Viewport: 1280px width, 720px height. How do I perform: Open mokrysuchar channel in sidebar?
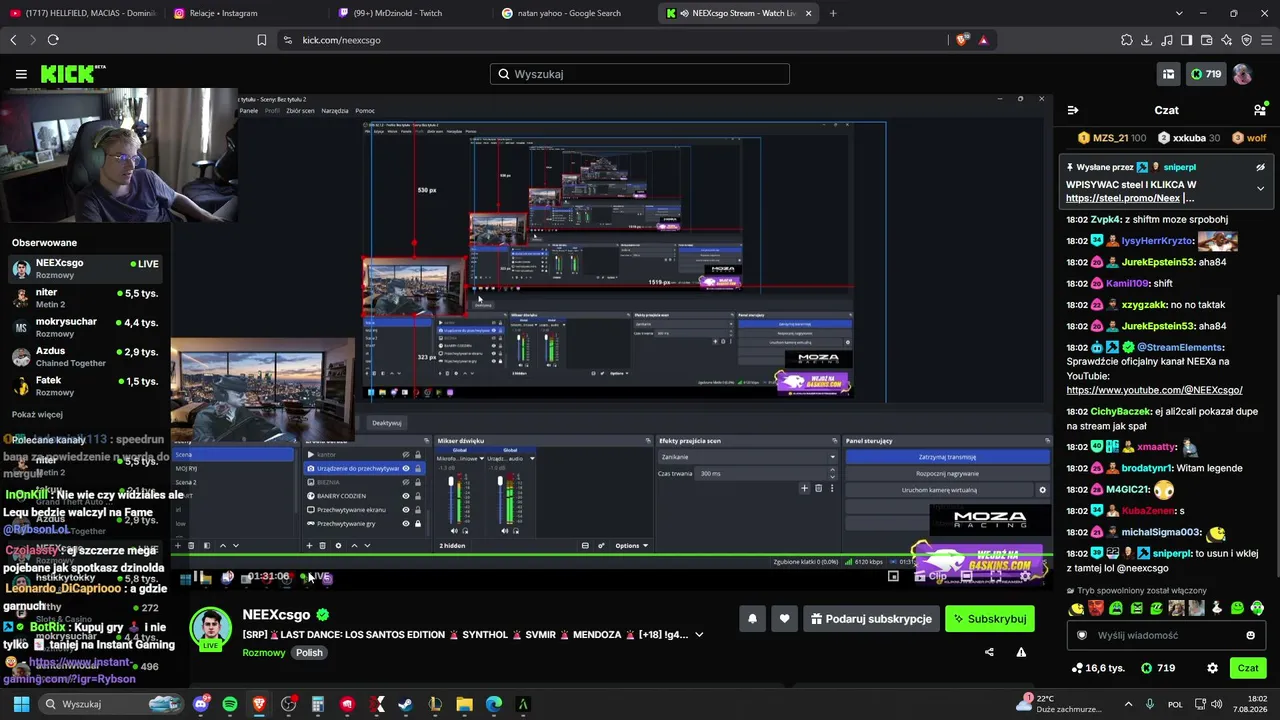85,327
